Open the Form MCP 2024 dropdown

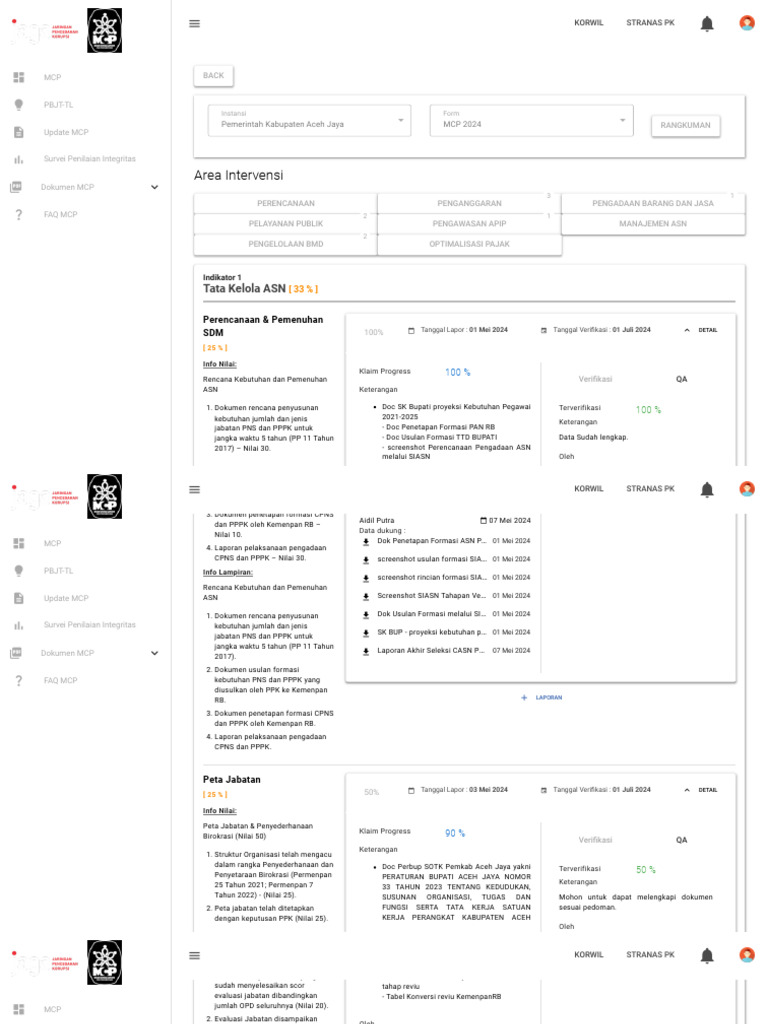point(532,120)
